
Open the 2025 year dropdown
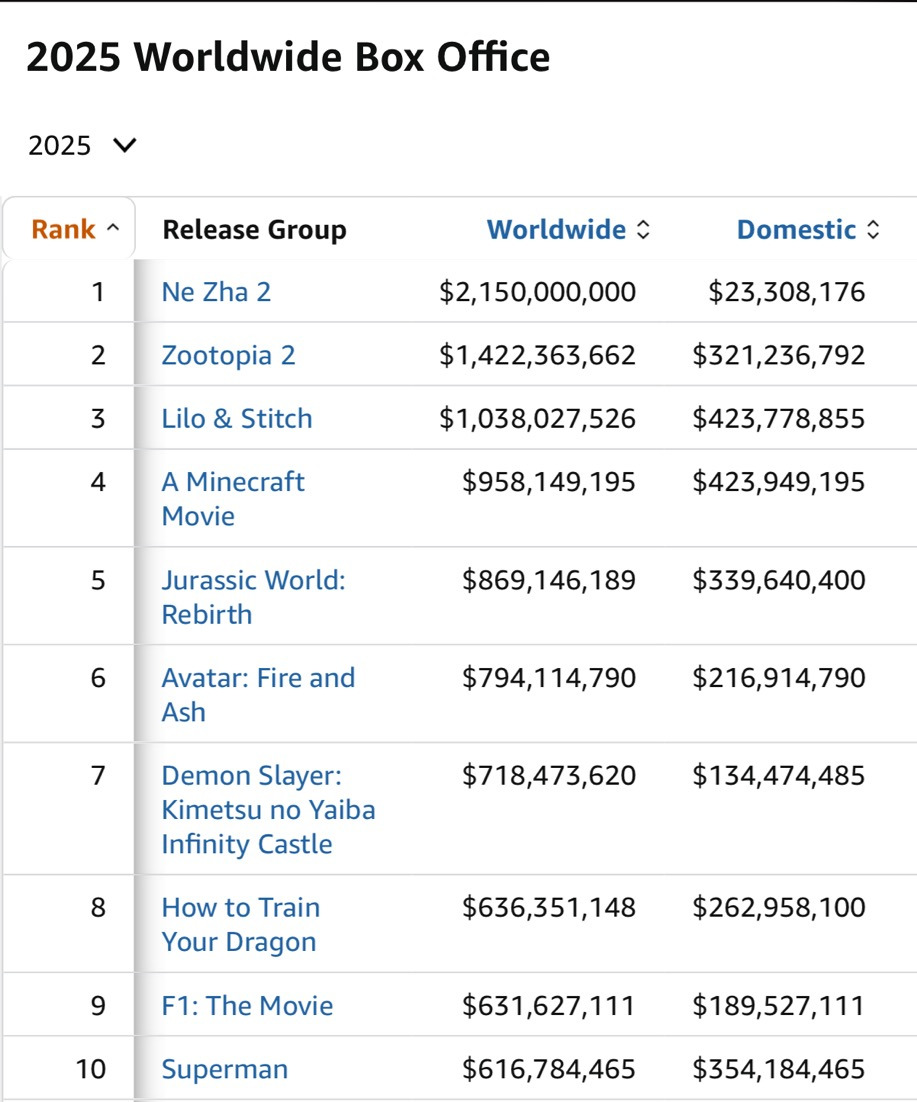point(82,146)
